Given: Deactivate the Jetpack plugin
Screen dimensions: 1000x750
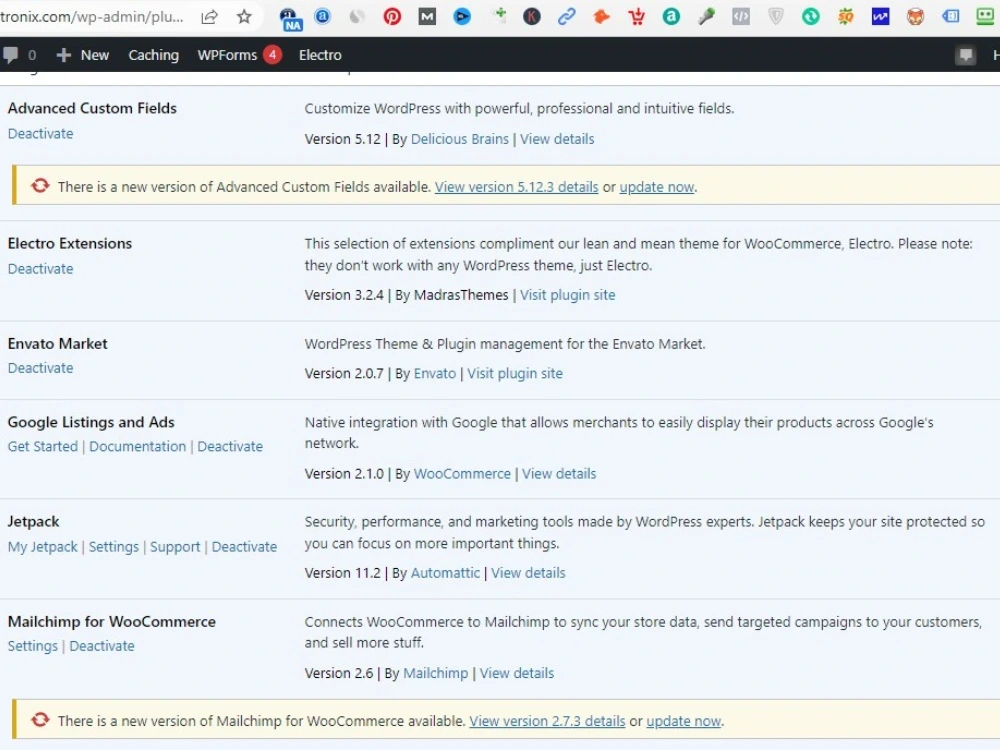Looking at the screenshot, I should click(x=244, y=547).
